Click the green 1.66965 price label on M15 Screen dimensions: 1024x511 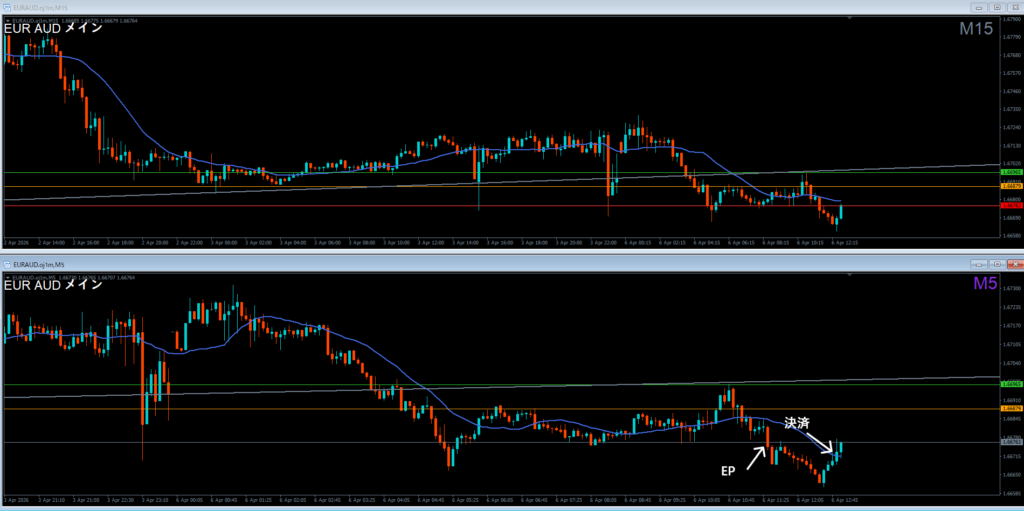(1011, 171)
